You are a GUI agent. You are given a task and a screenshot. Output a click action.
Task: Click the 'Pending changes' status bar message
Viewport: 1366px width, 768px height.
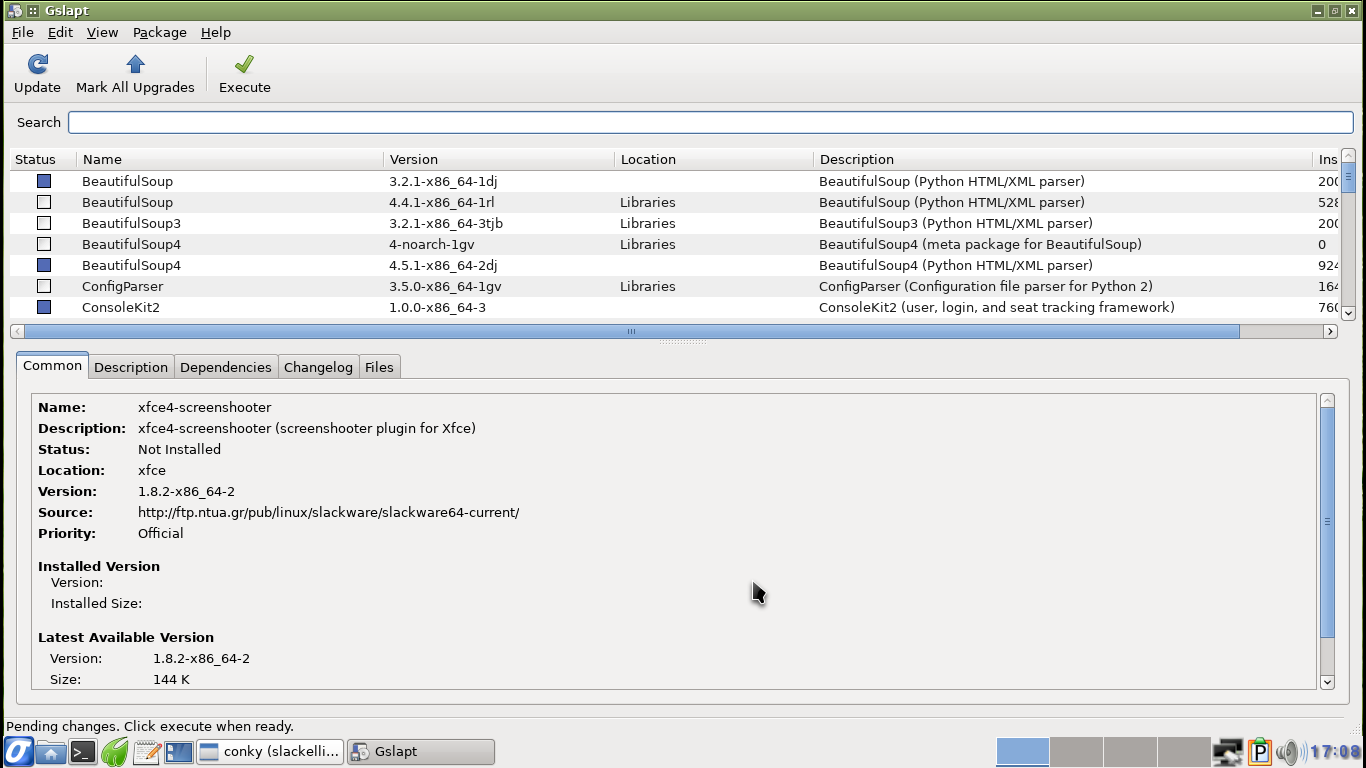pos(150,726)
